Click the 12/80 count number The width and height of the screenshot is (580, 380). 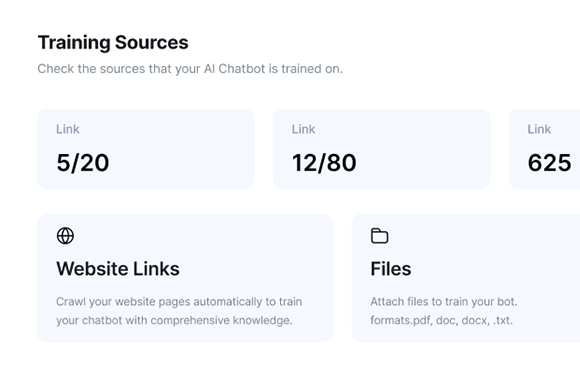coord(324,163)
